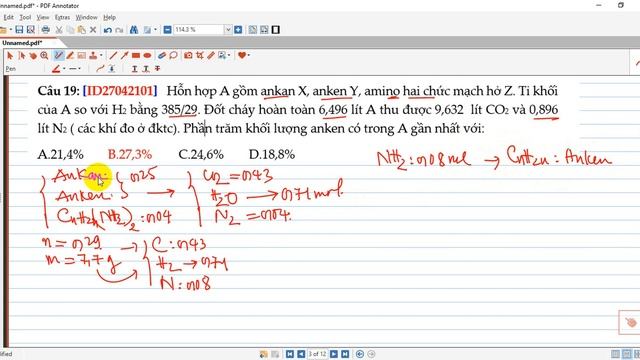Pick the Pan hand tool
The width and height of the screenshot is (640, 360).
pos(33,55)
